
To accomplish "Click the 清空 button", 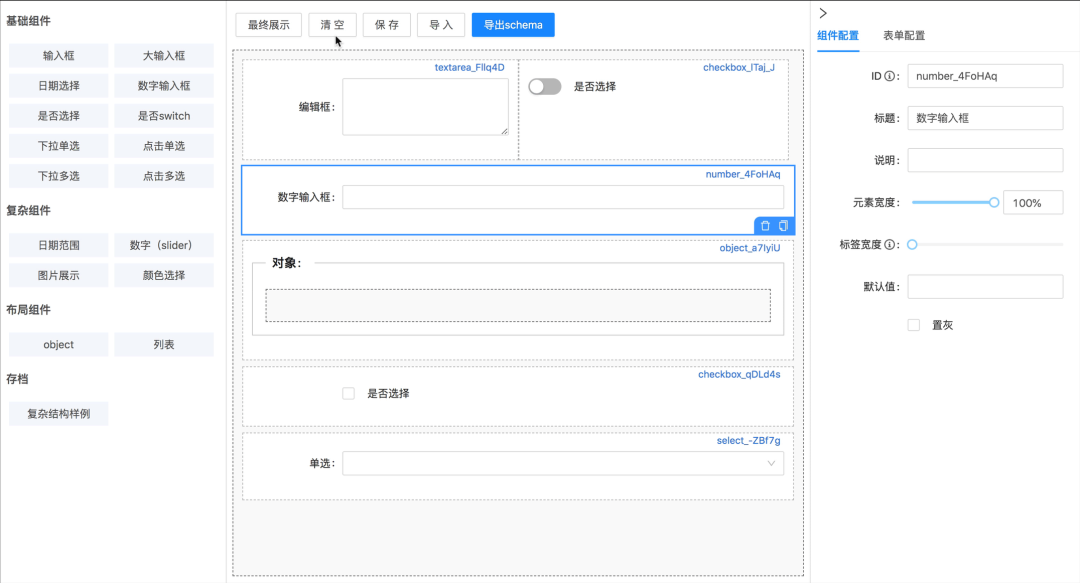I will pyautogui.click(x=332, y=25).
